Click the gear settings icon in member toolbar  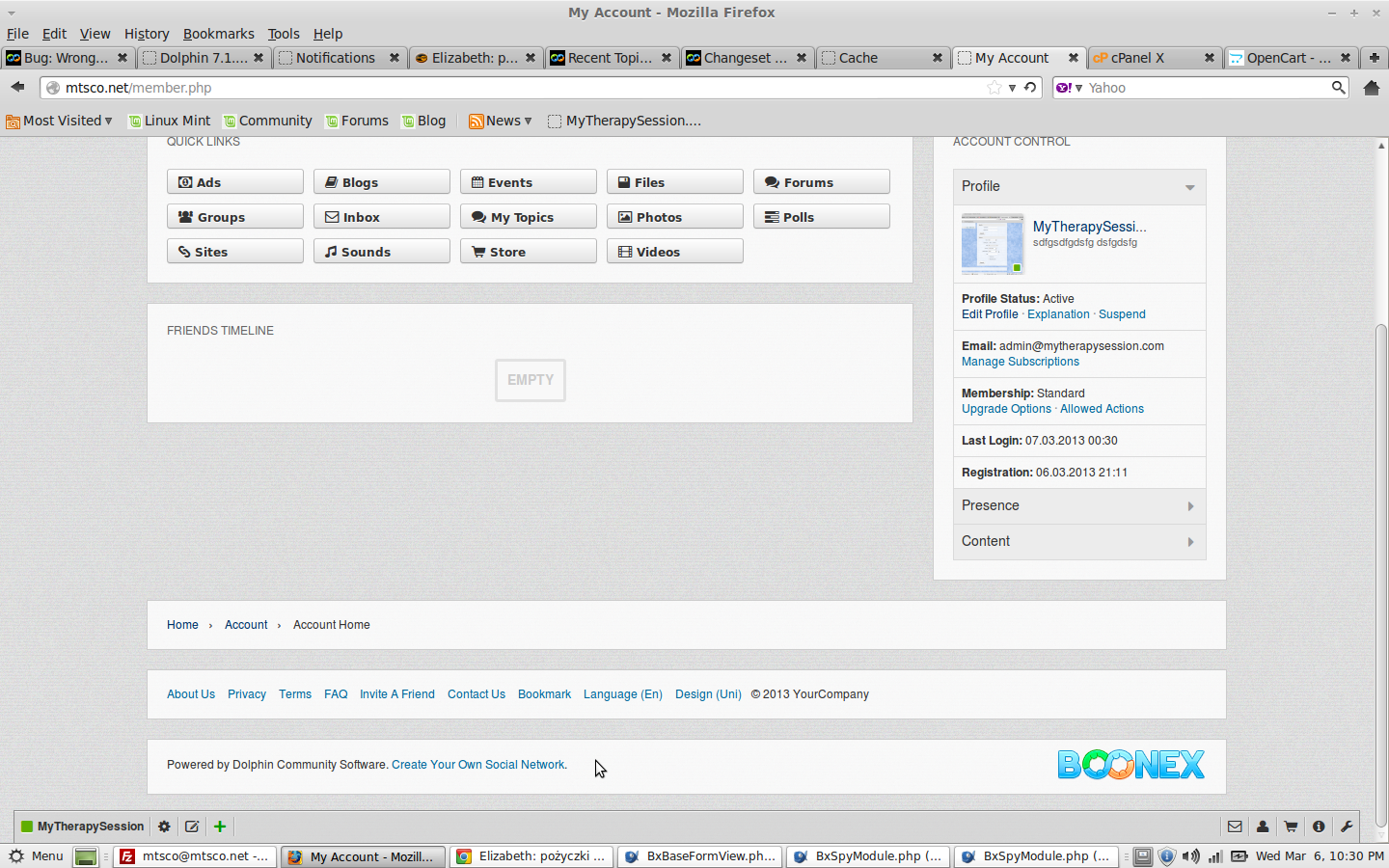(x=164, y=827)
